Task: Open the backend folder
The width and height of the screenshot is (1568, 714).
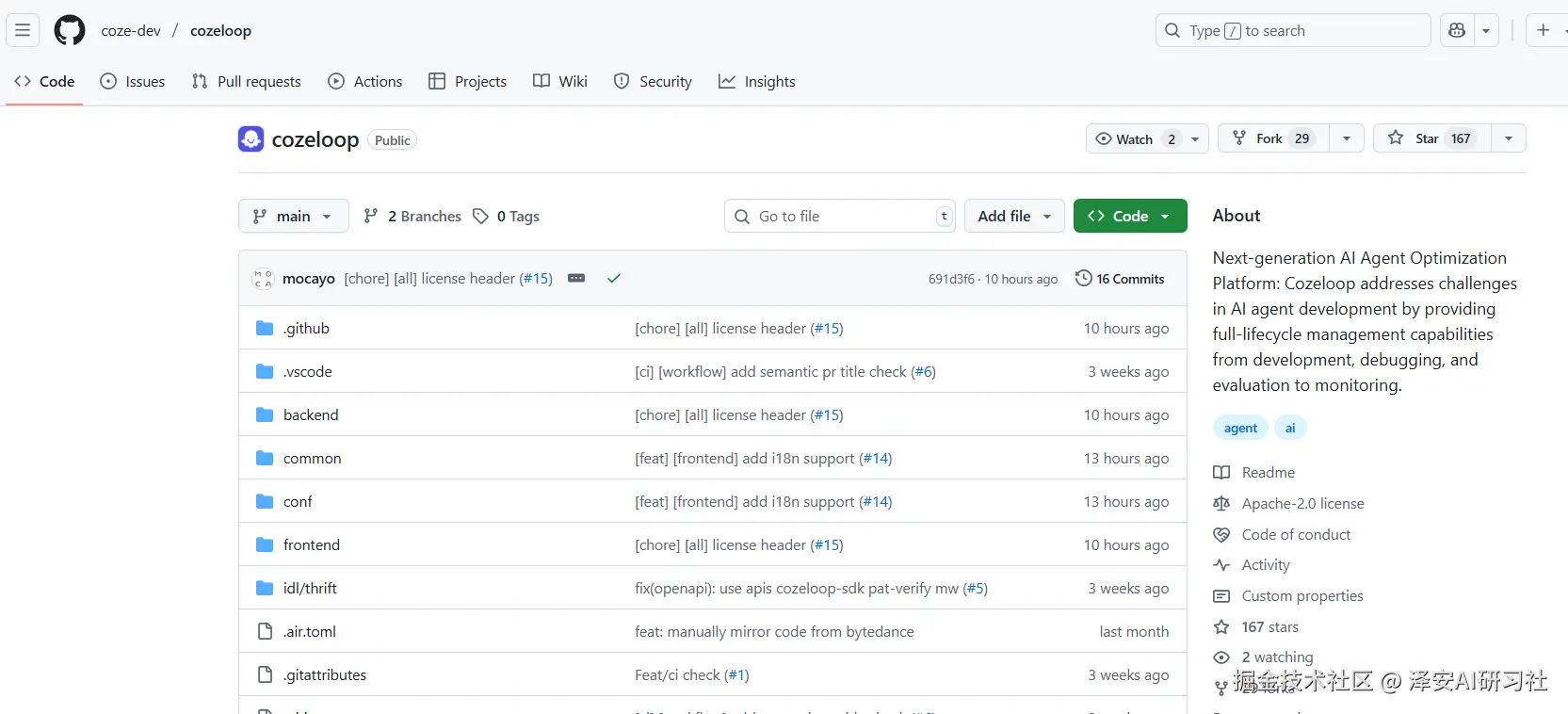Action: (x=311, y=414)
